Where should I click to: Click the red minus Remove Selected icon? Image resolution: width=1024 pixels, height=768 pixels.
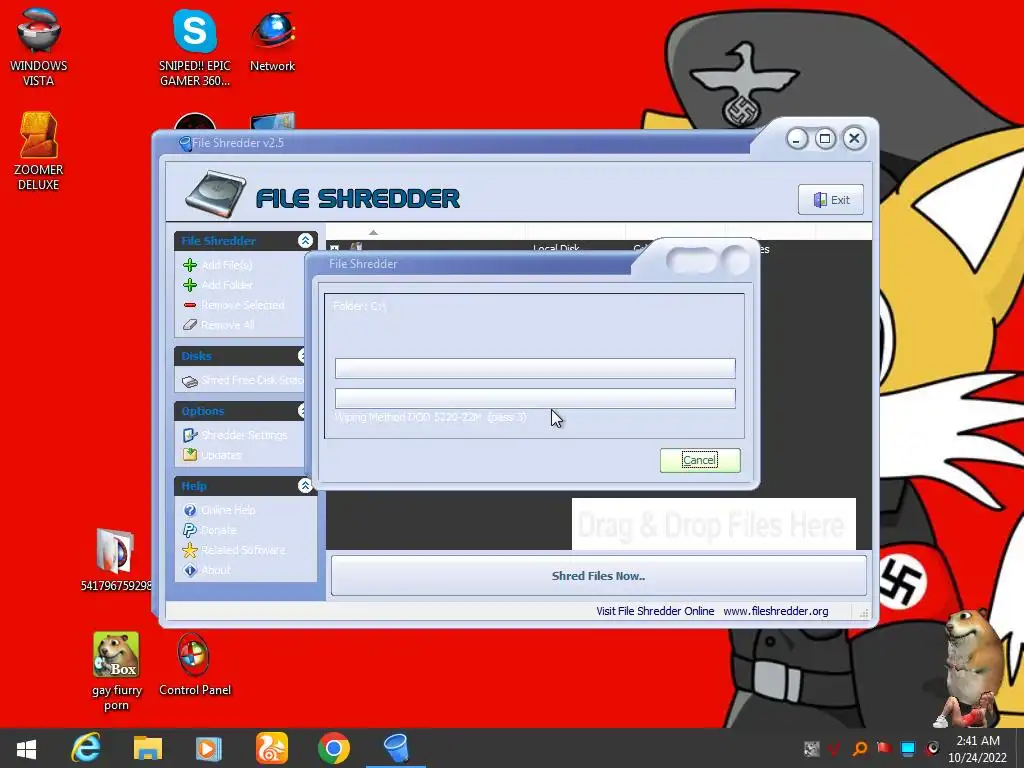(x=190, y=305)
